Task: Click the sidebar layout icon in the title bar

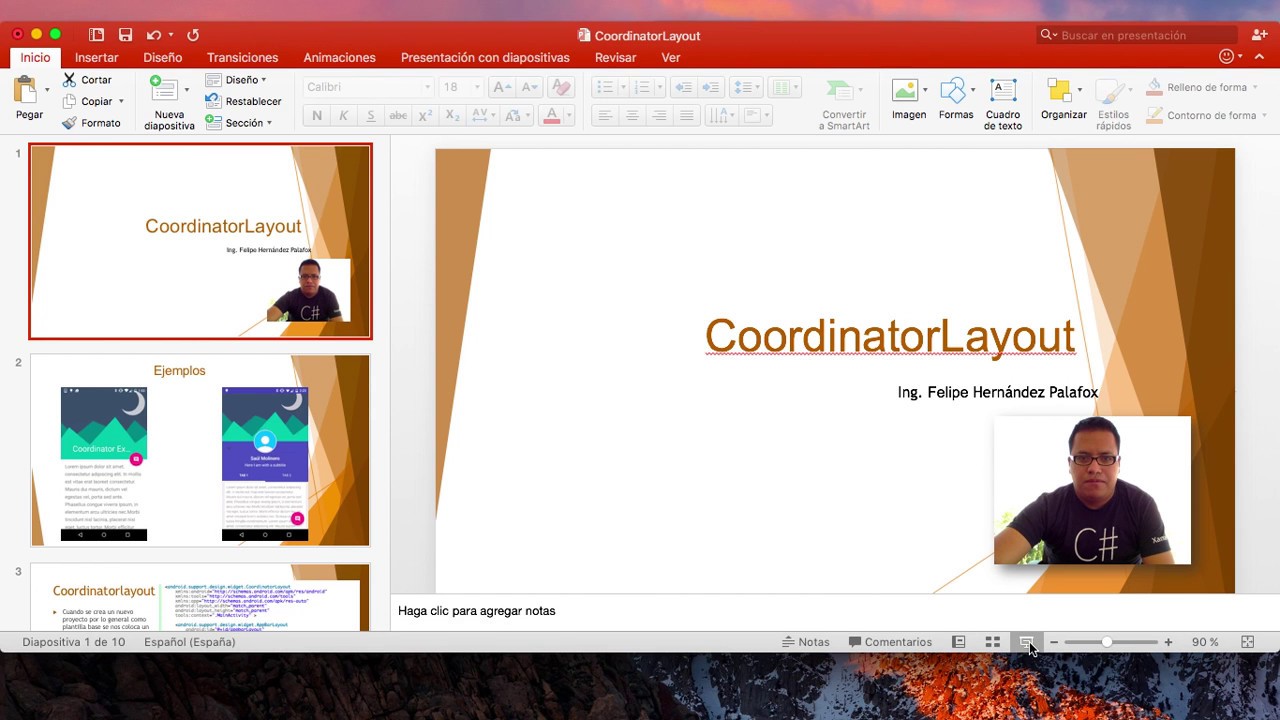Action: tap(96, 35)
